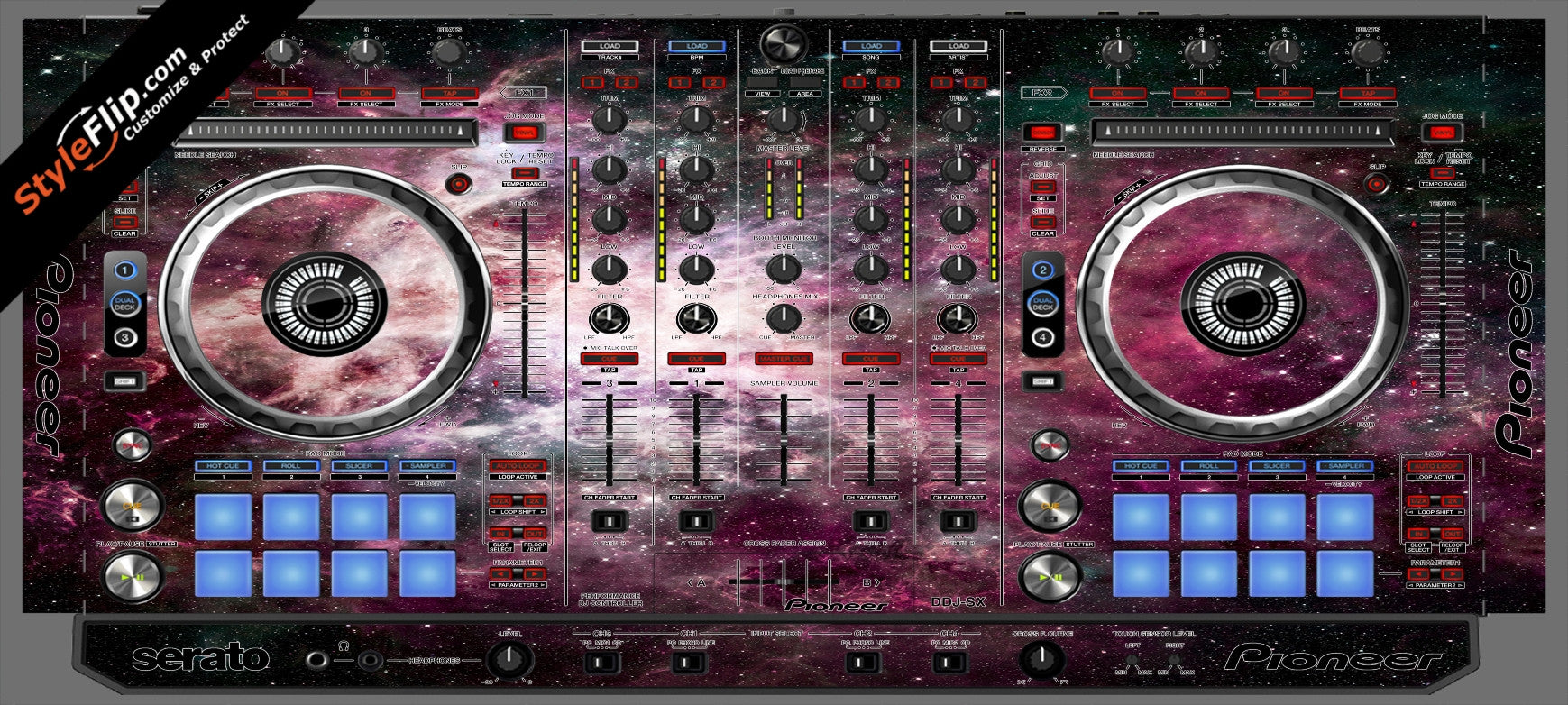Select deck 3 on the left deck selector
The width and height of the screenshot is (1568, 705).
125,338
